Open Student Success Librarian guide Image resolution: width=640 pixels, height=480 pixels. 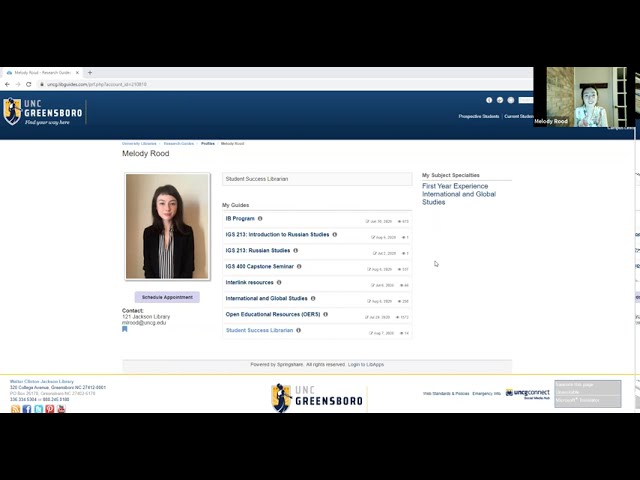259,330
